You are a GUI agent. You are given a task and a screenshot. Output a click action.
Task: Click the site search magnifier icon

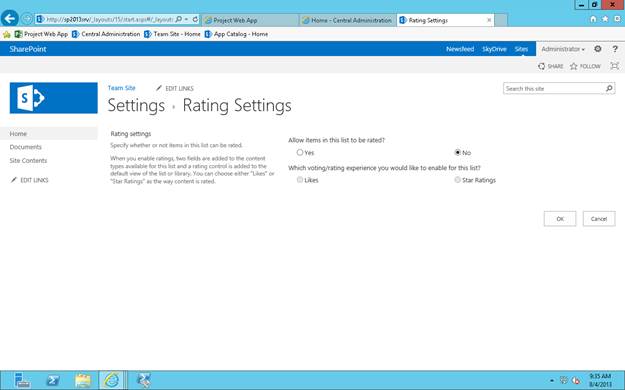609,88
